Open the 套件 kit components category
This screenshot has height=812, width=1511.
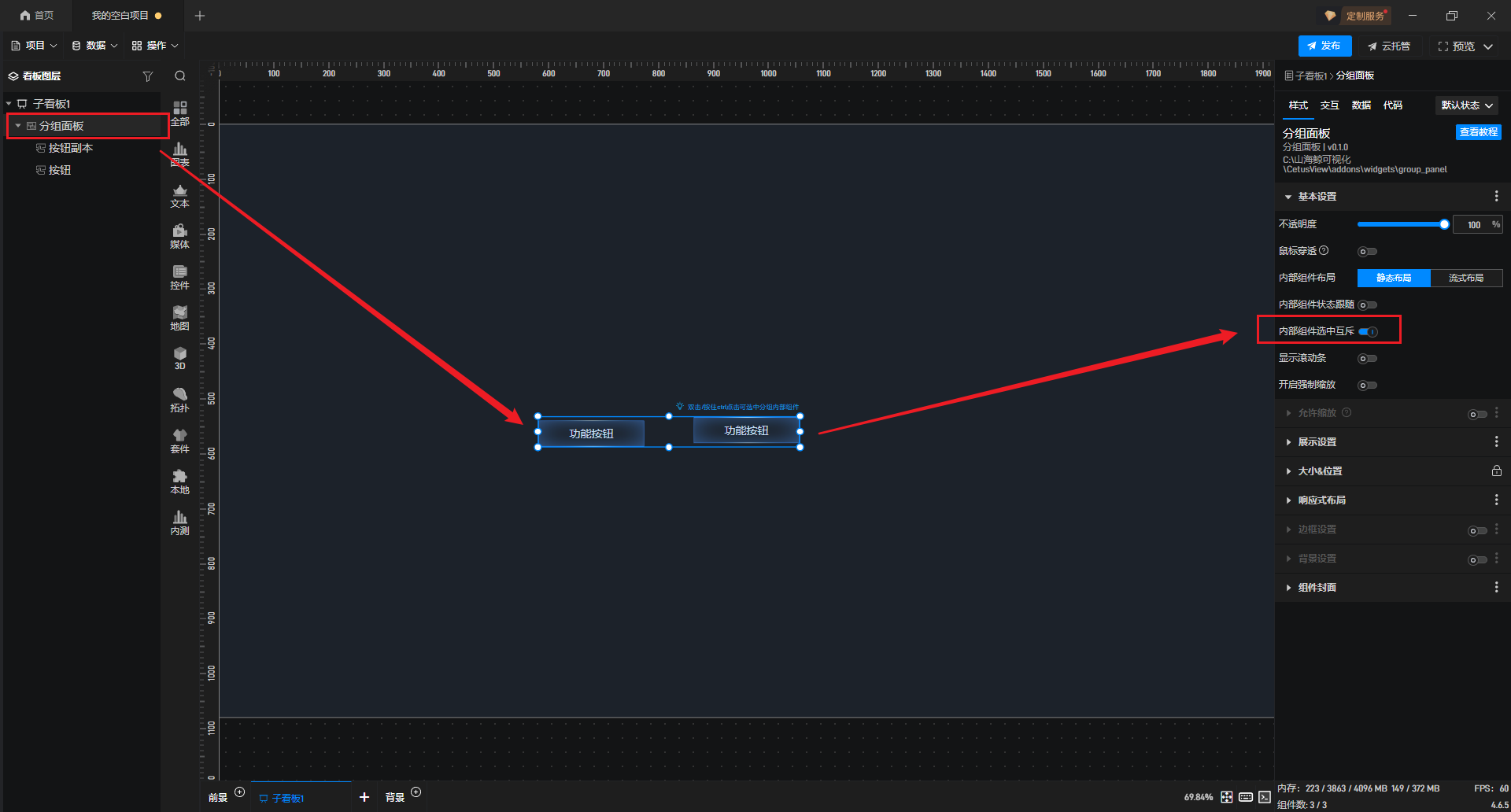click(179, 440)
